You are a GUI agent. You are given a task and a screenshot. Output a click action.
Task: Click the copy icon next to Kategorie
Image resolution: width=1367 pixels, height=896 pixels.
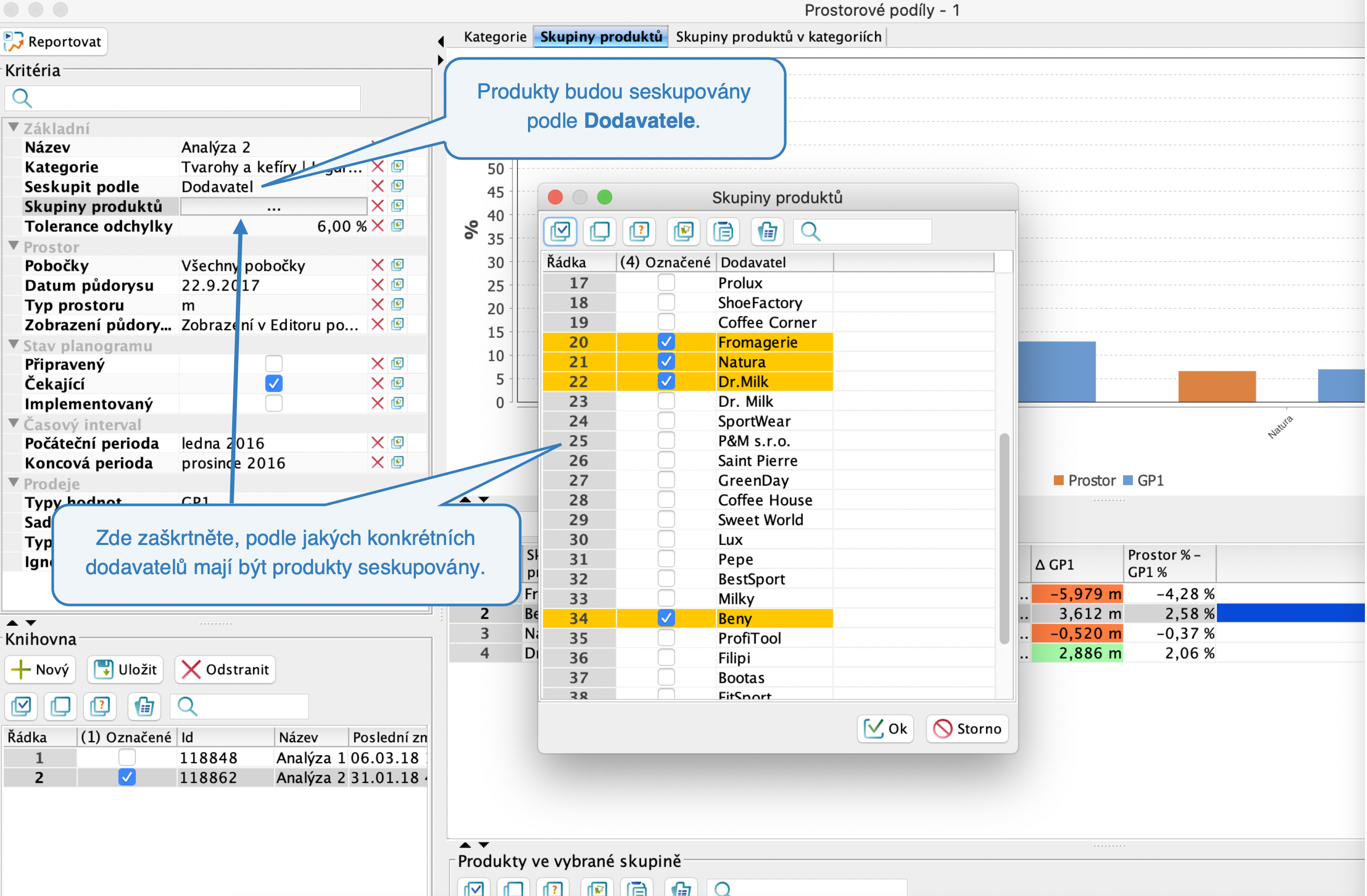click(x=398, y=166)
